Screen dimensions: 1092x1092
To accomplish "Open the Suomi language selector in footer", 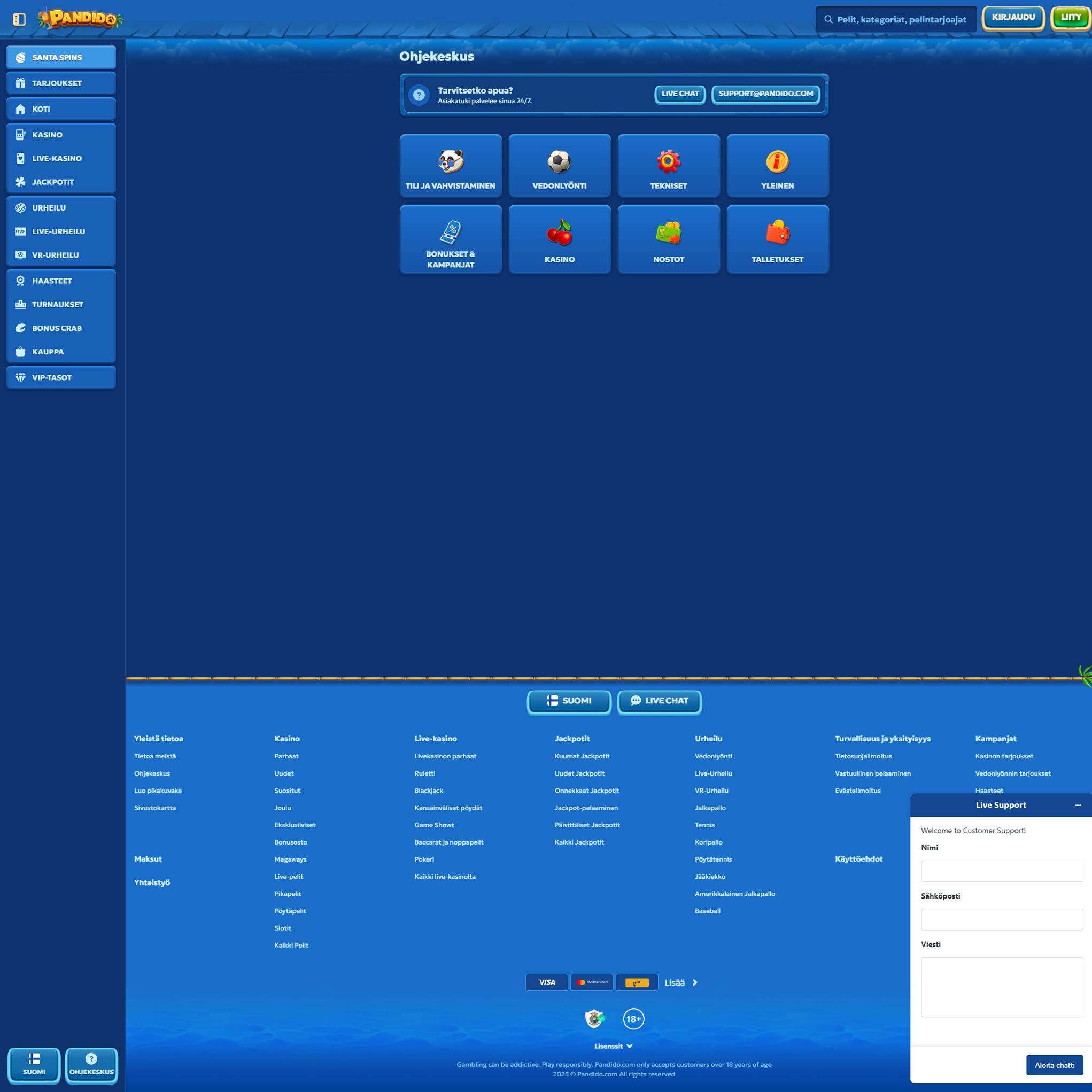I will (x=569, y=701).
